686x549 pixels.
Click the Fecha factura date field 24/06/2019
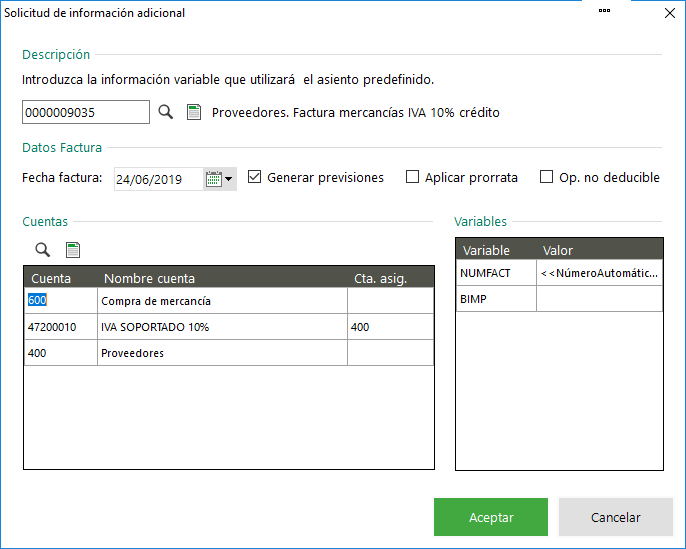pos(158,179)
